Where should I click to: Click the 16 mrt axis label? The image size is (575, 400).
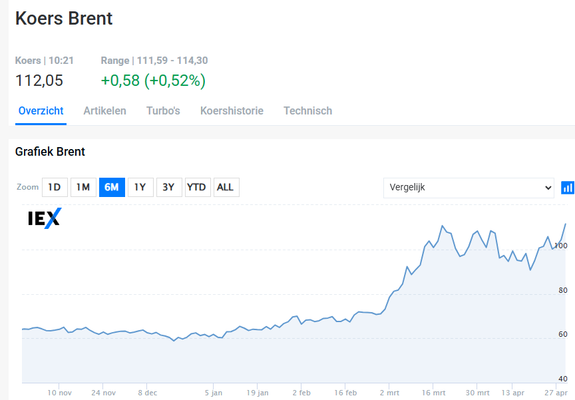point(433,393)
